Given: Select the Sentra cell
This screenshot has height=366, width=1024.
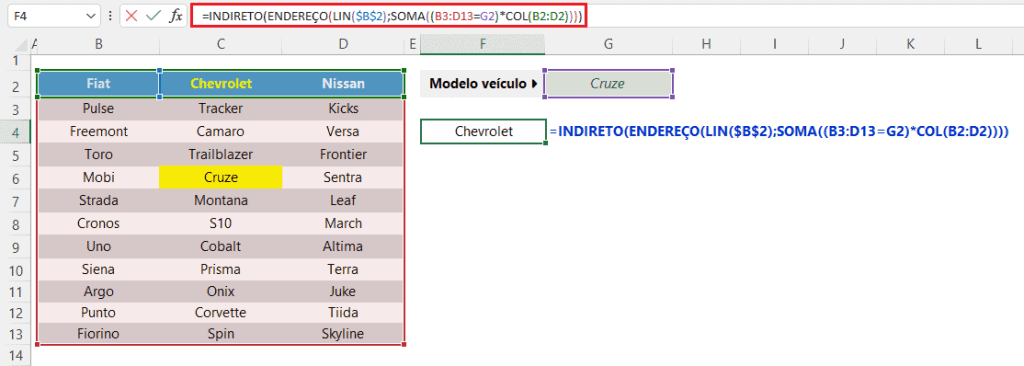Looking at the screenshot, I should tap(344, 178).
